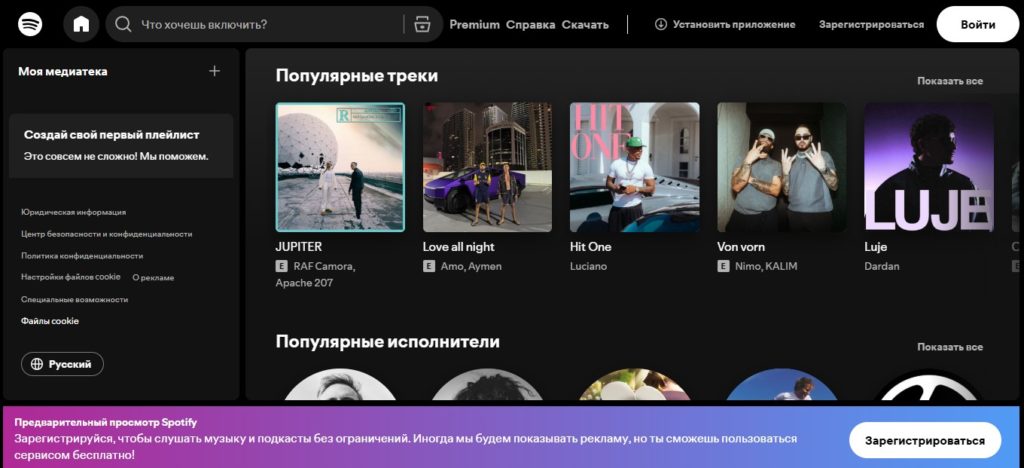Open artist Luciano

[x=588, y=266]
